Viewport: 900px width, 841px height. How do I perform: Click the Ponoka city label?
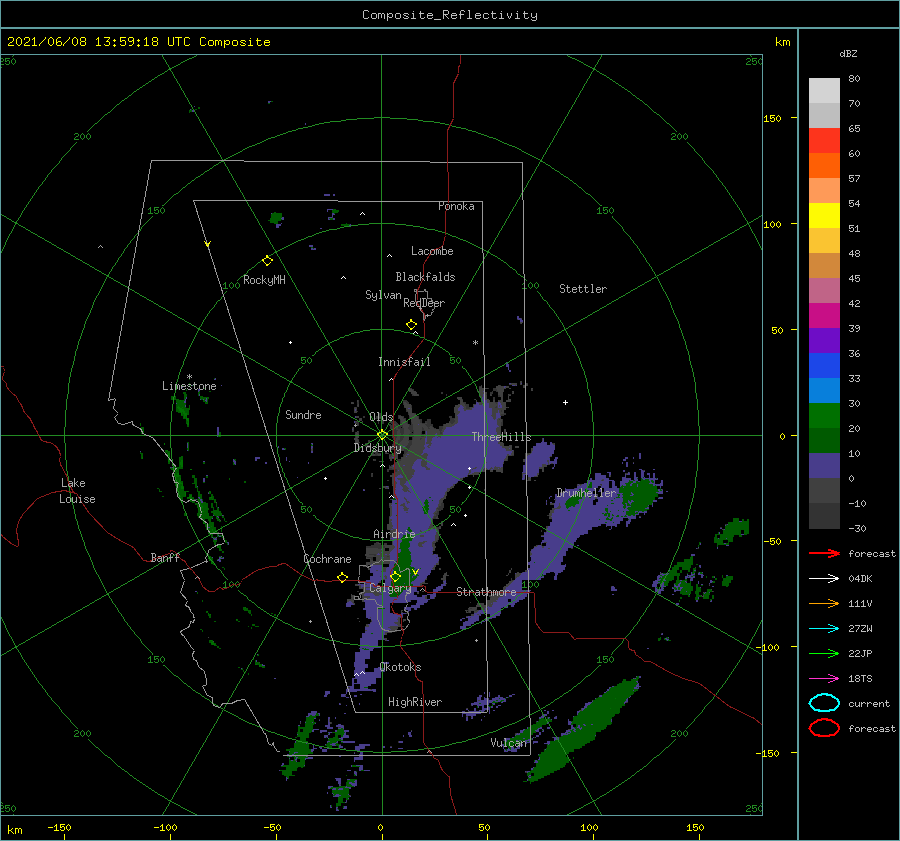click(456, 206)
